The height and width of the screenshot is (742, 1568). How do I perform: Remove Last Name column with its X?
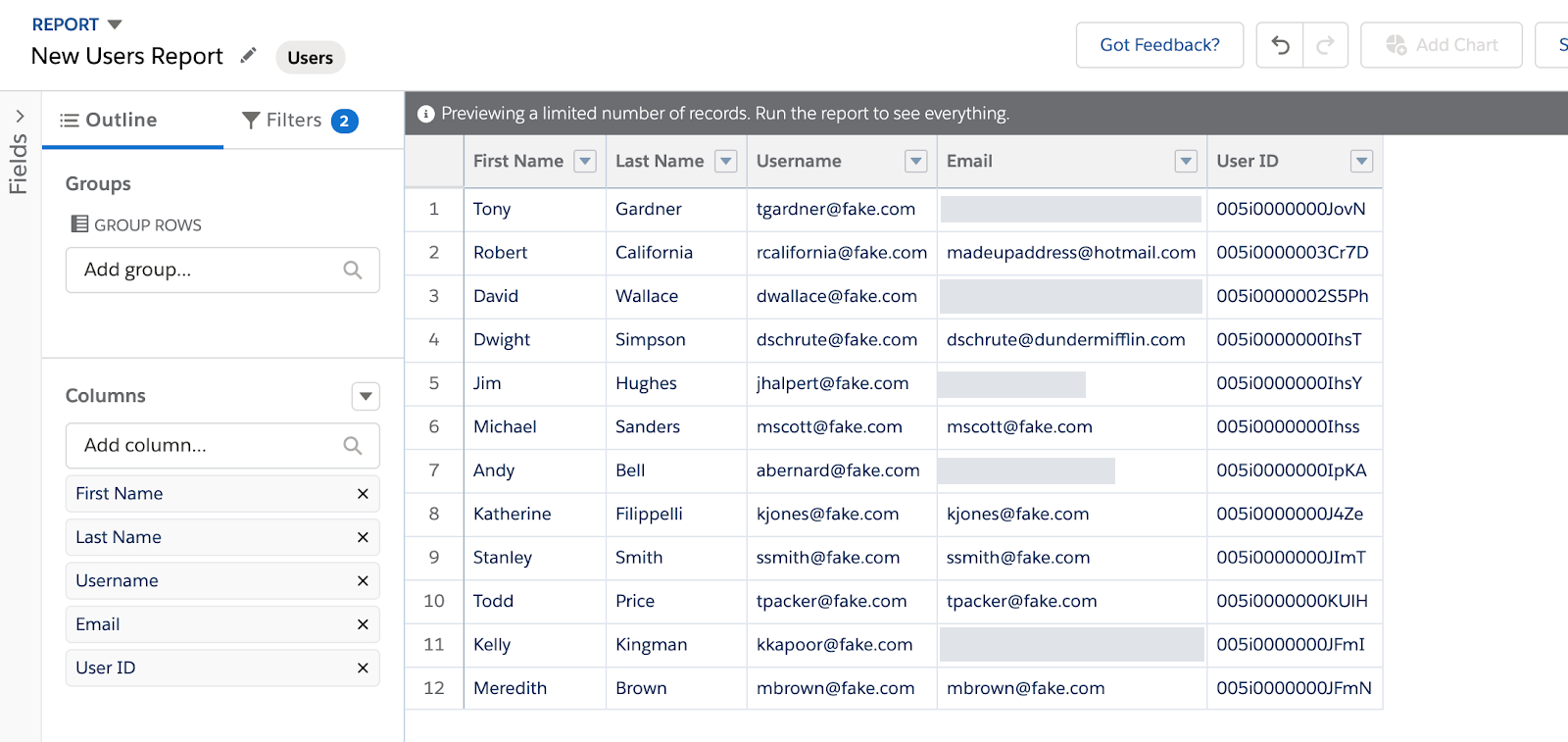(363, 537)
